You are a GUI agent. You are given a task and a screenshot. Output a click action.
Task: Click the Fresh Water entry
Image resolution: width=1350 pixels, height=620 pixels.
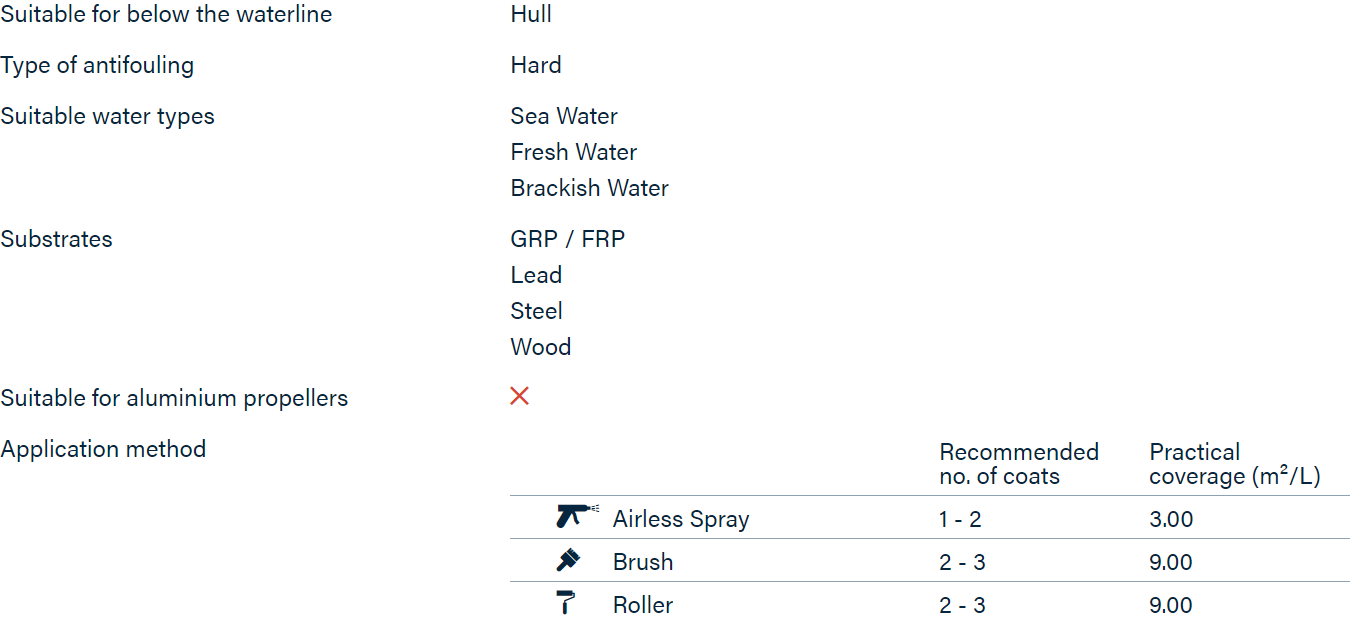click(x=574, y=152)
